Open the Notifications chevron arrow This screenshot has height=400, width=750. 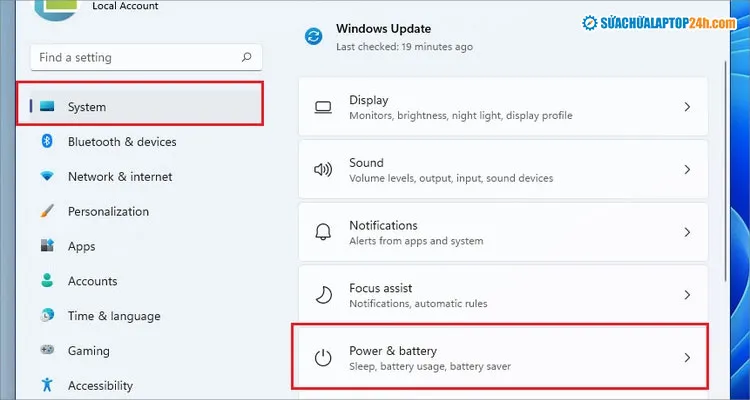pyautogui.click(x=687, y=232)
